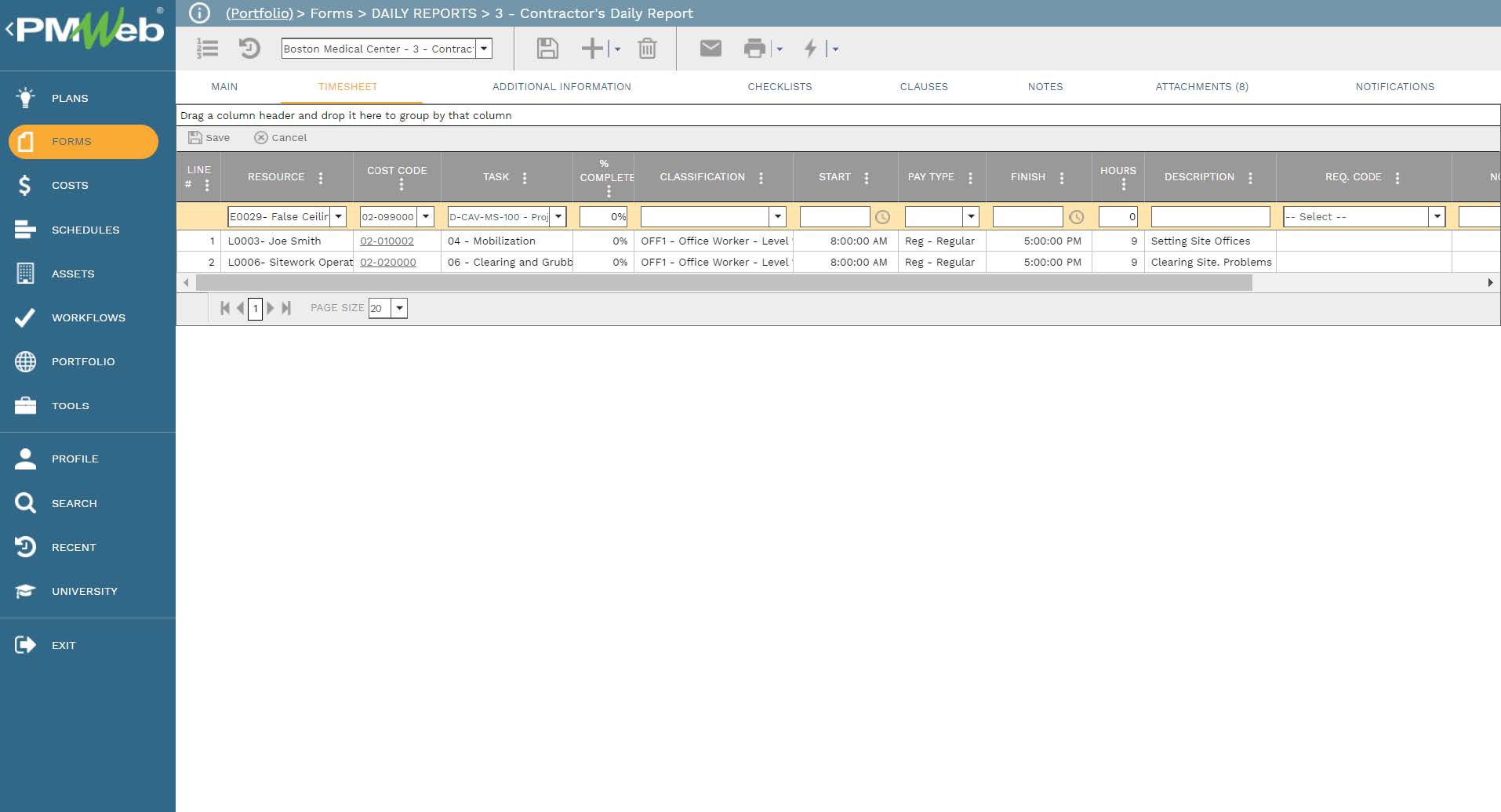Open the Page Size dropdown
The height and width of the screenshot is (812, 1501).
[x=399, y=308]
